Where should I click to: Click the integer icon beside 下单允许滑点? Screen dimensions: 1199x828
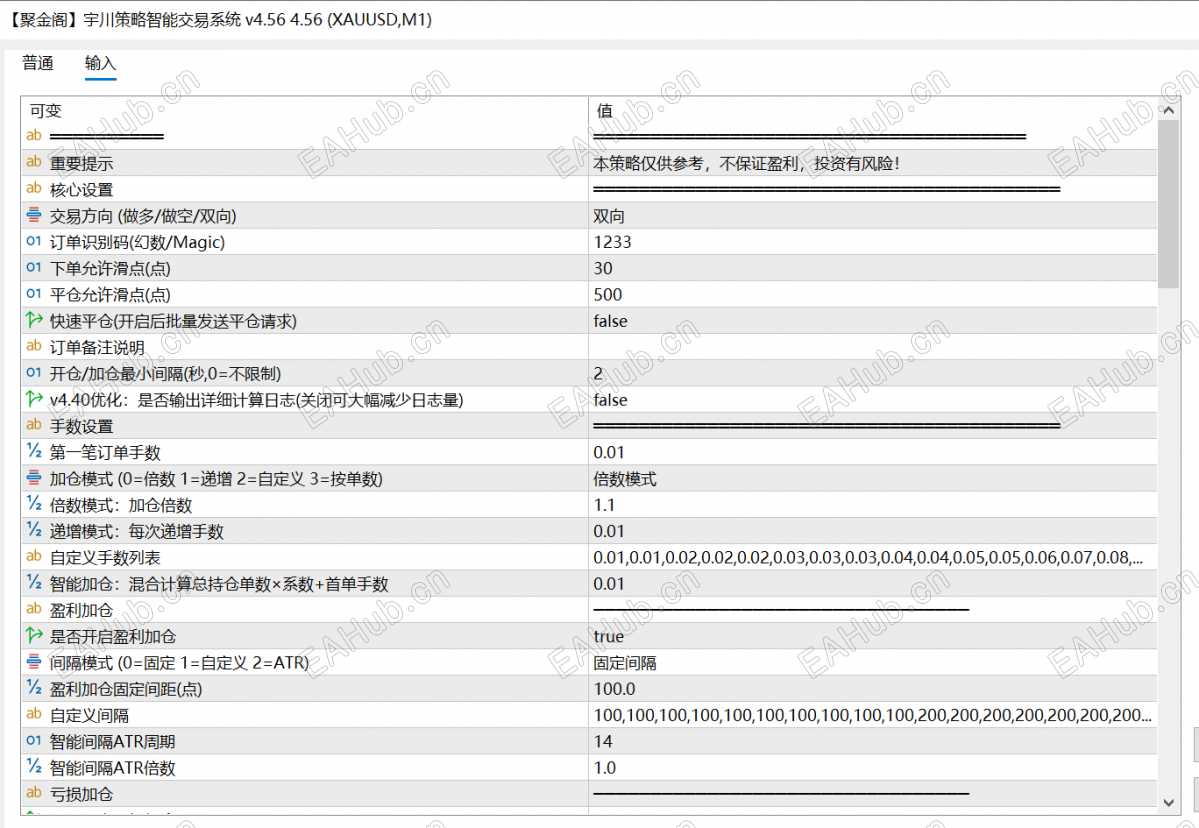click(34, 268)
